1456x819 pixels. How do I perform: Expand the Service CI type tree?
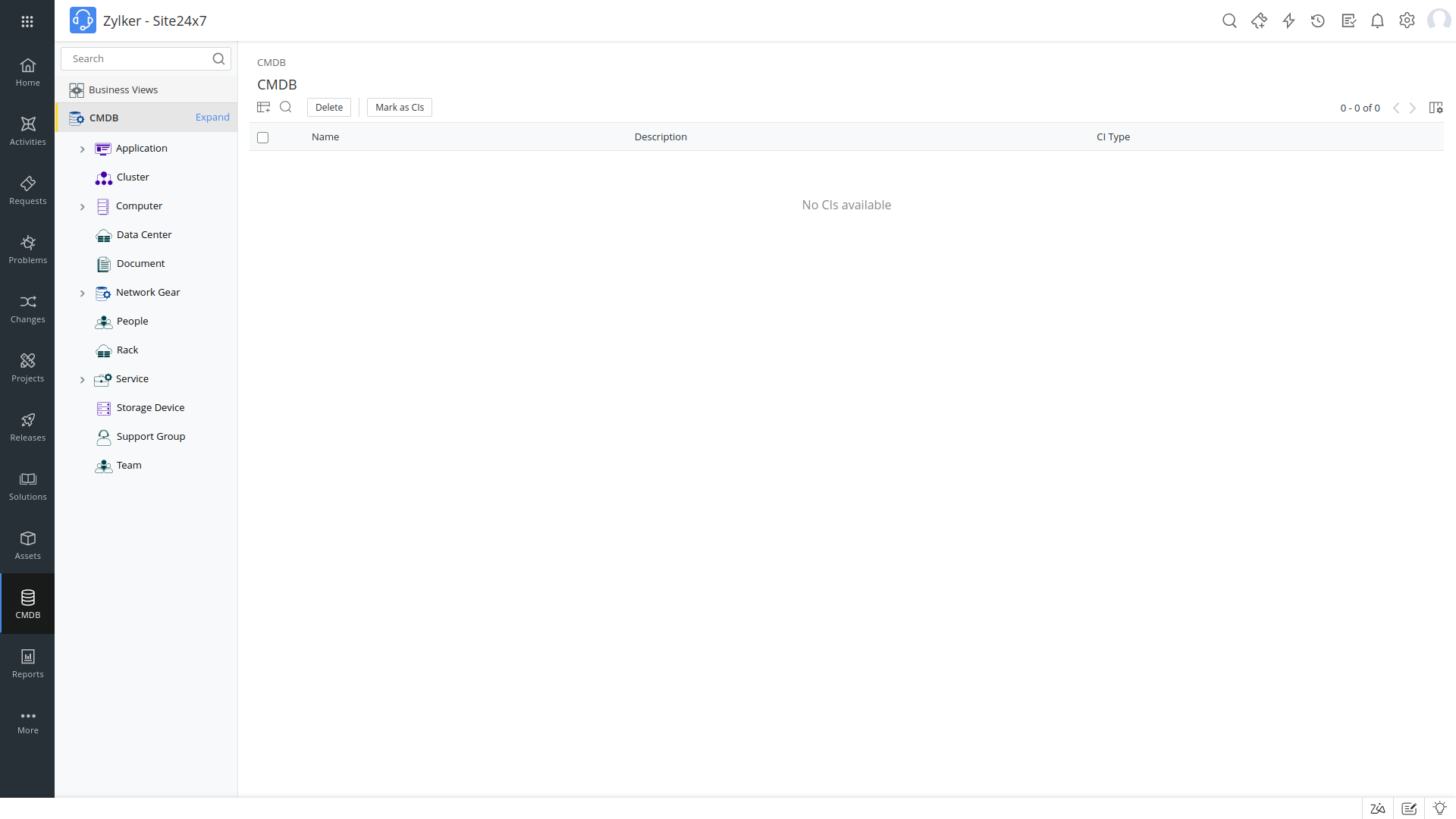82,378
